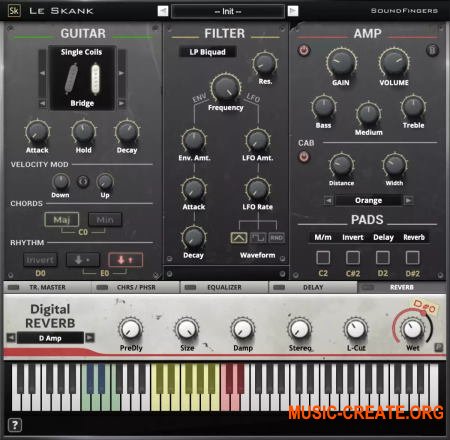
Task: Click the filter Frequency knob
Action: [x=226, y=88]
